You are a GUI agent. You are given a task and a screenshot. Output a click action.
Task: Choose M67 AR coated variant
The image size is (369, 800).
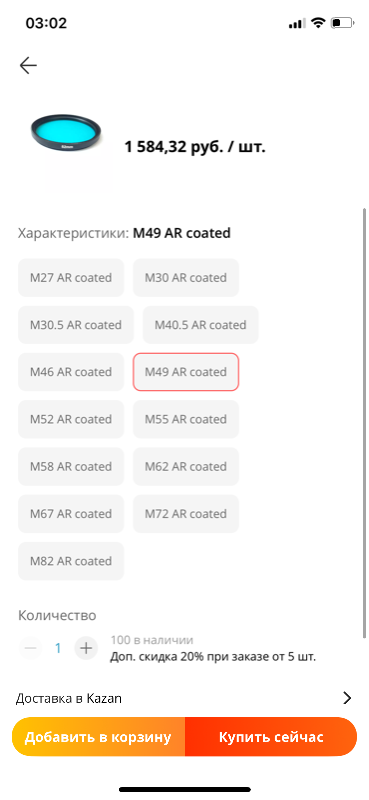[x=71, y=514]
